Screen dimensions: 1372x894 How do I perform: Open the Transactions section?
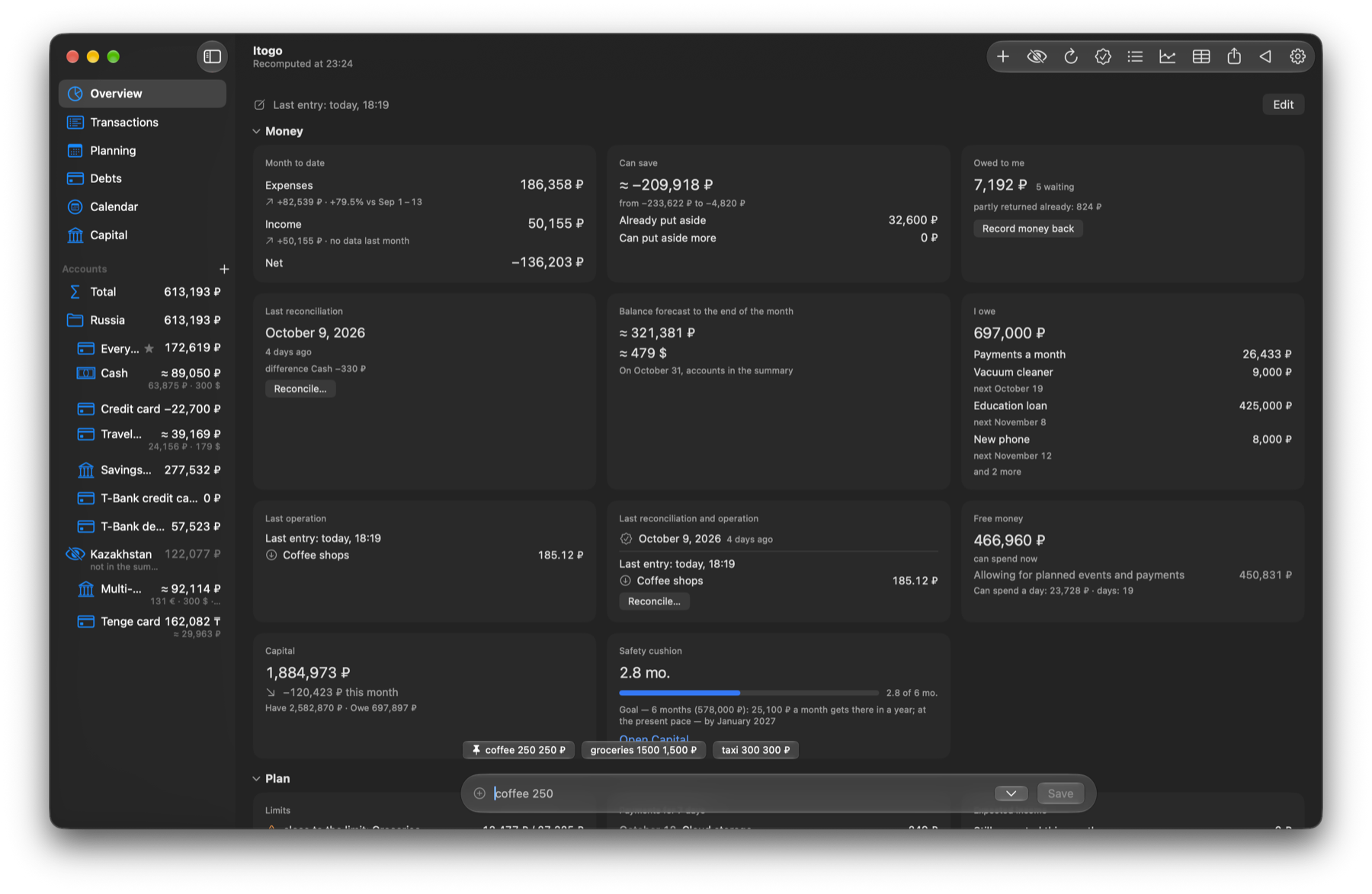[143, 122]
